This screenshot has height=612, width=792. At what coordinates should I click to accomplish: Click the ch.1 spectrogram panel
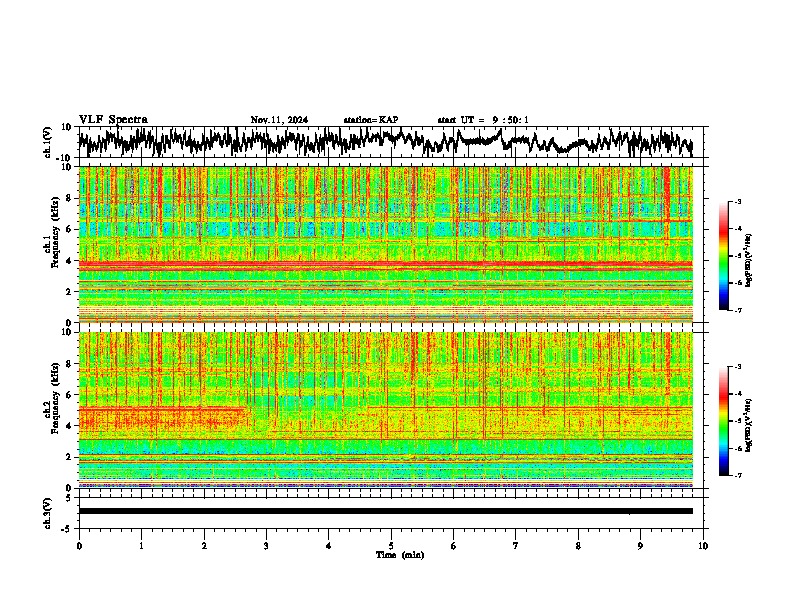pos(385,244)
